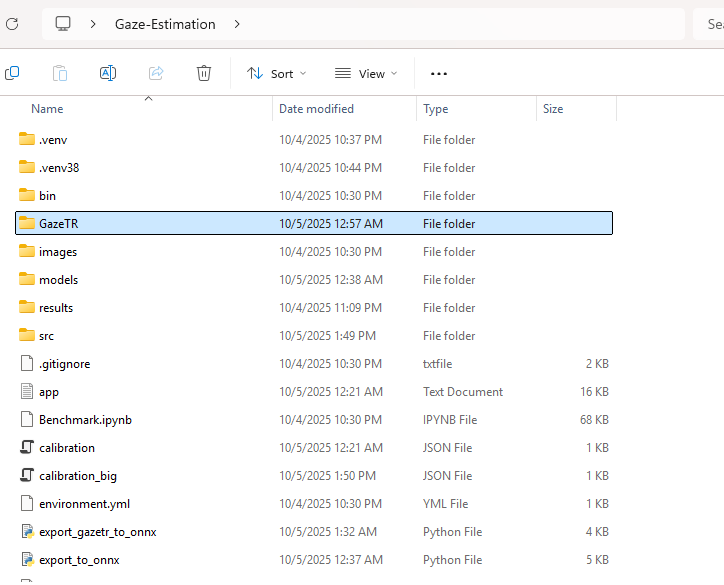Click the src folder icon
The height and width of the screenshot is (585, 724).
[x=27, y=336]
